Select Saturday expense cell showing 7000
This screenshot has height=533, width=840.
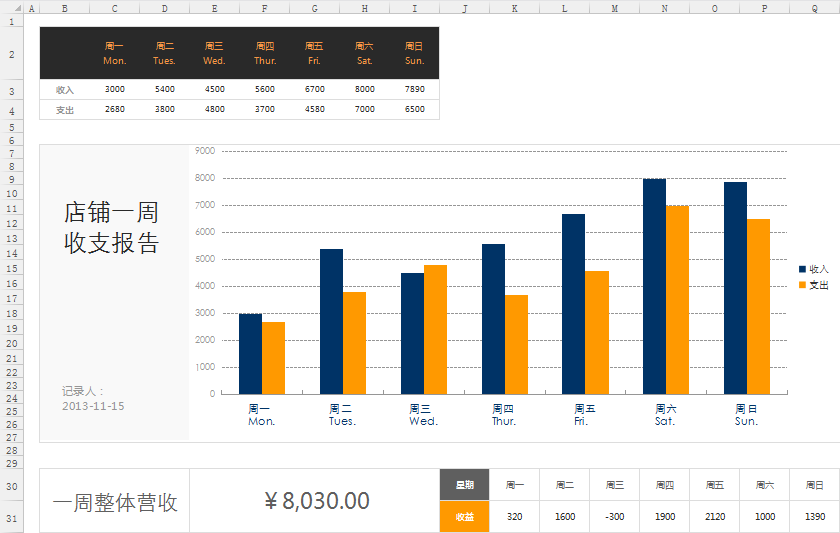click(364, 109)
